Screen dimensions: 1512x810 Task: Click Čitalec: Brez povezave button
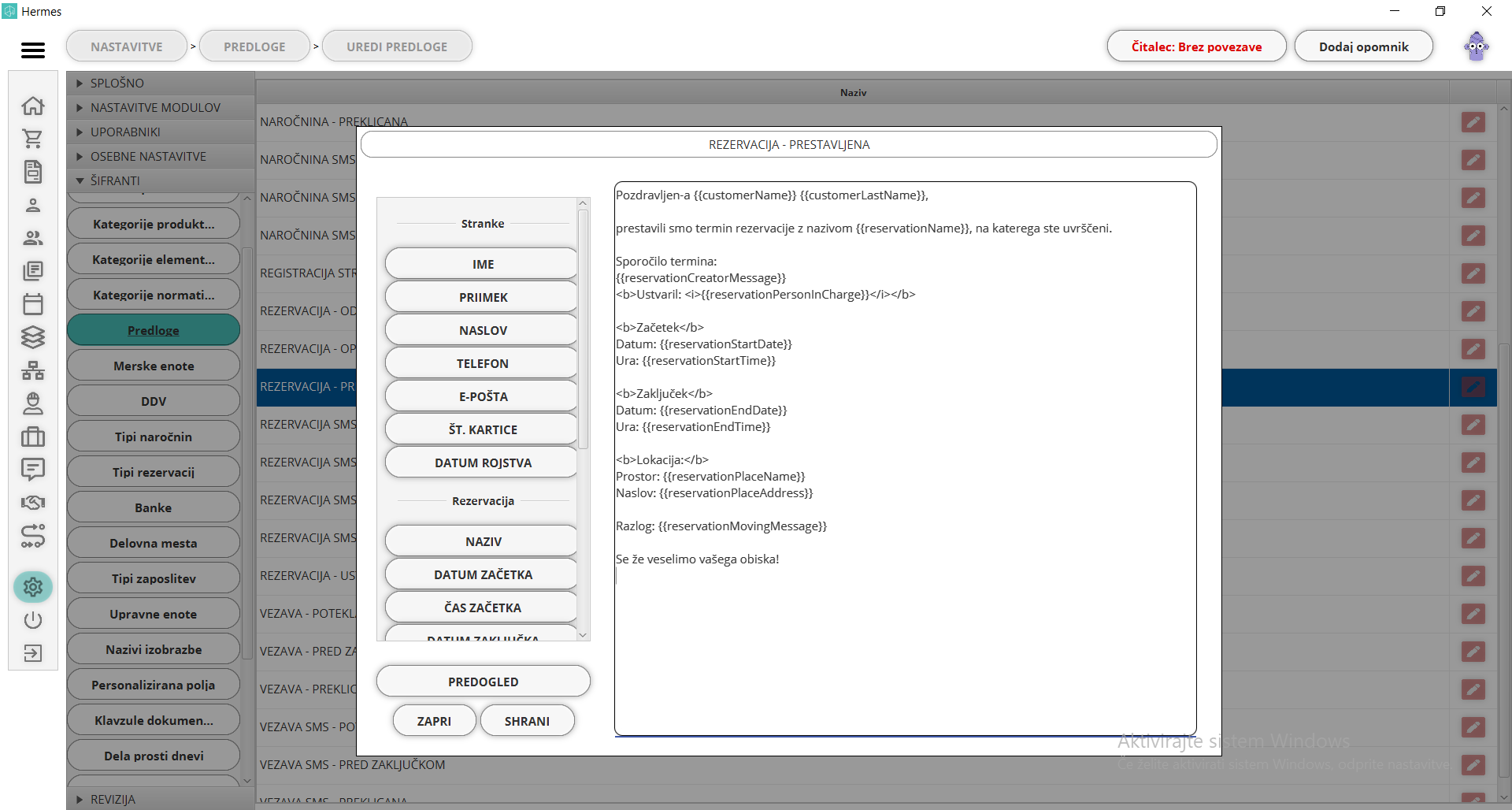1197,46
